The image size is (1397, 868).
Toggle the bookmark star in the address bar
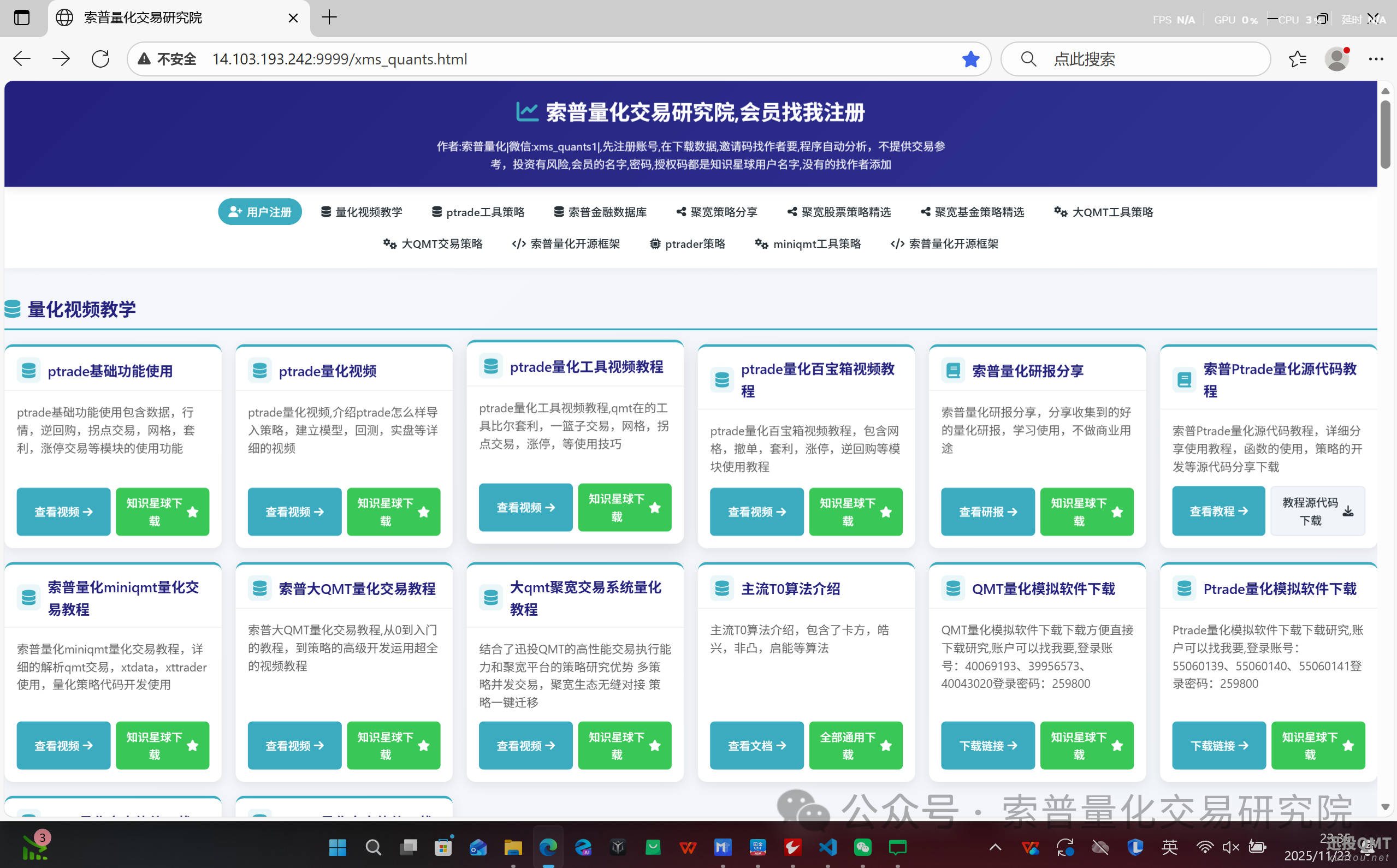pyautogui.click(x=970, y=58)
